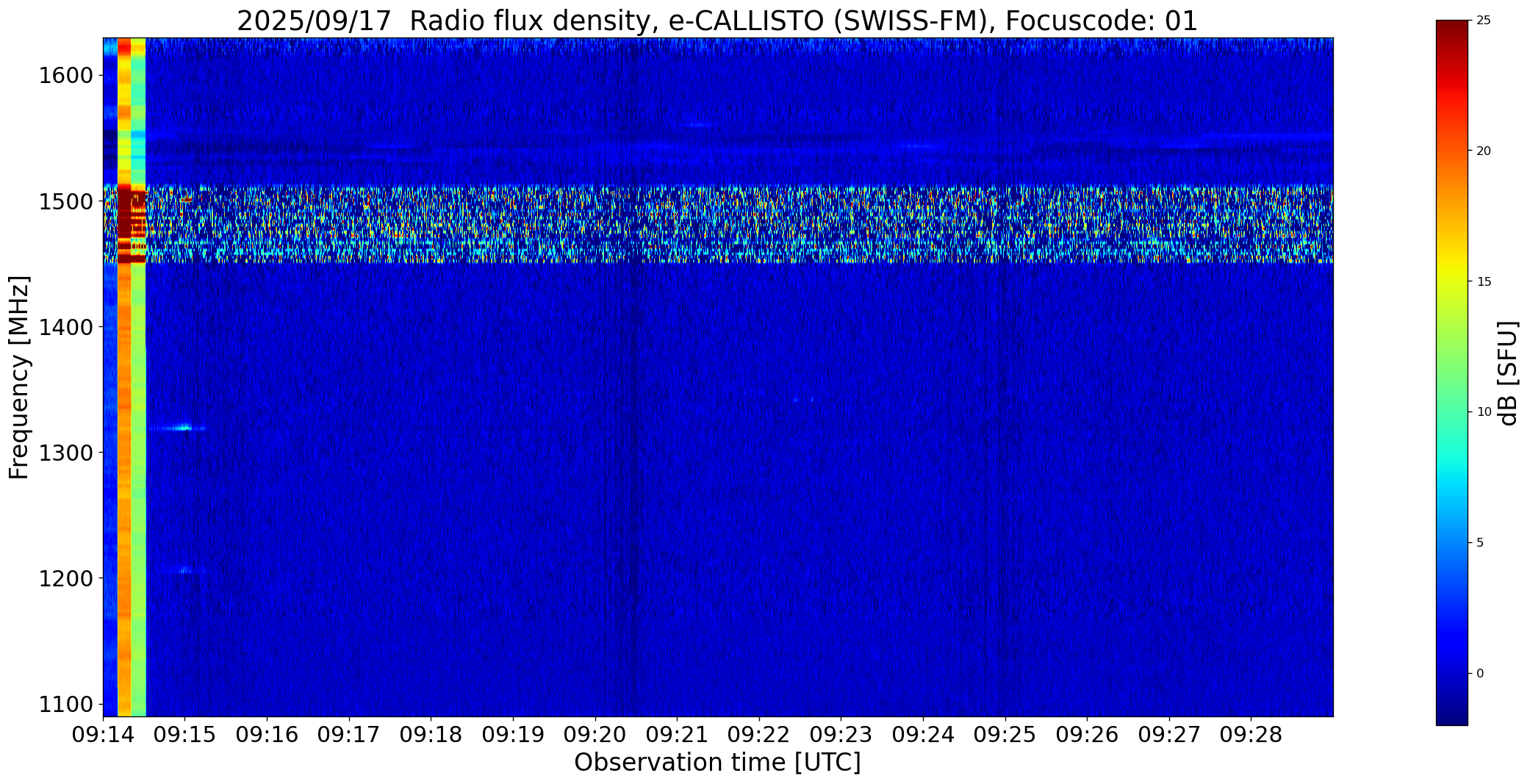1530x784 pixels.
Task: Click the 09:21 time tick label
Action: click(x=677, y=735)
